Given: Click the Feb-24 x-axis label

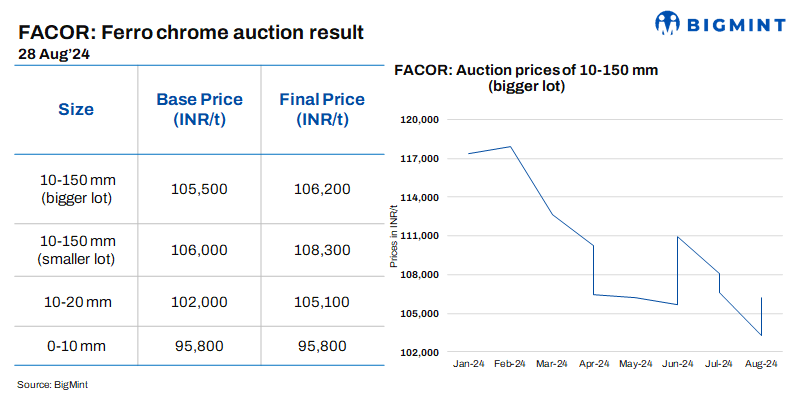Looking at the screenshot, I should click(x=512, y=363).
